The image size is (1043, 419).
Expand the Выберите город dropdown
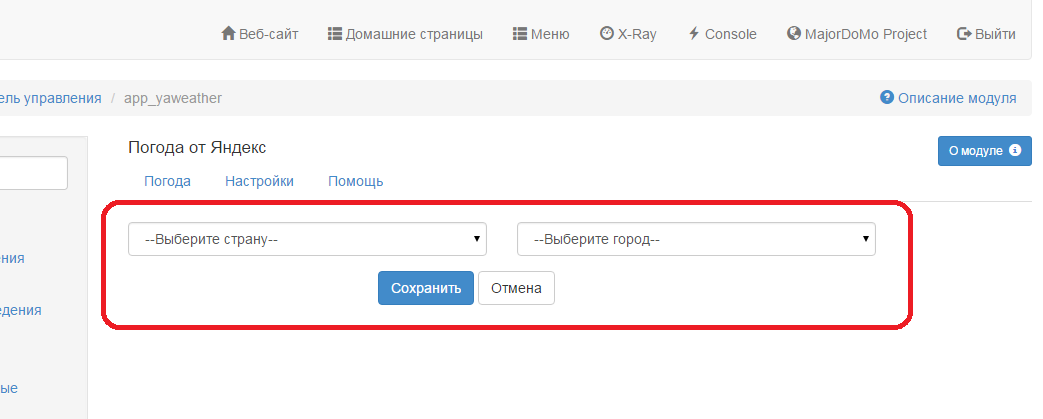(696, 239)
